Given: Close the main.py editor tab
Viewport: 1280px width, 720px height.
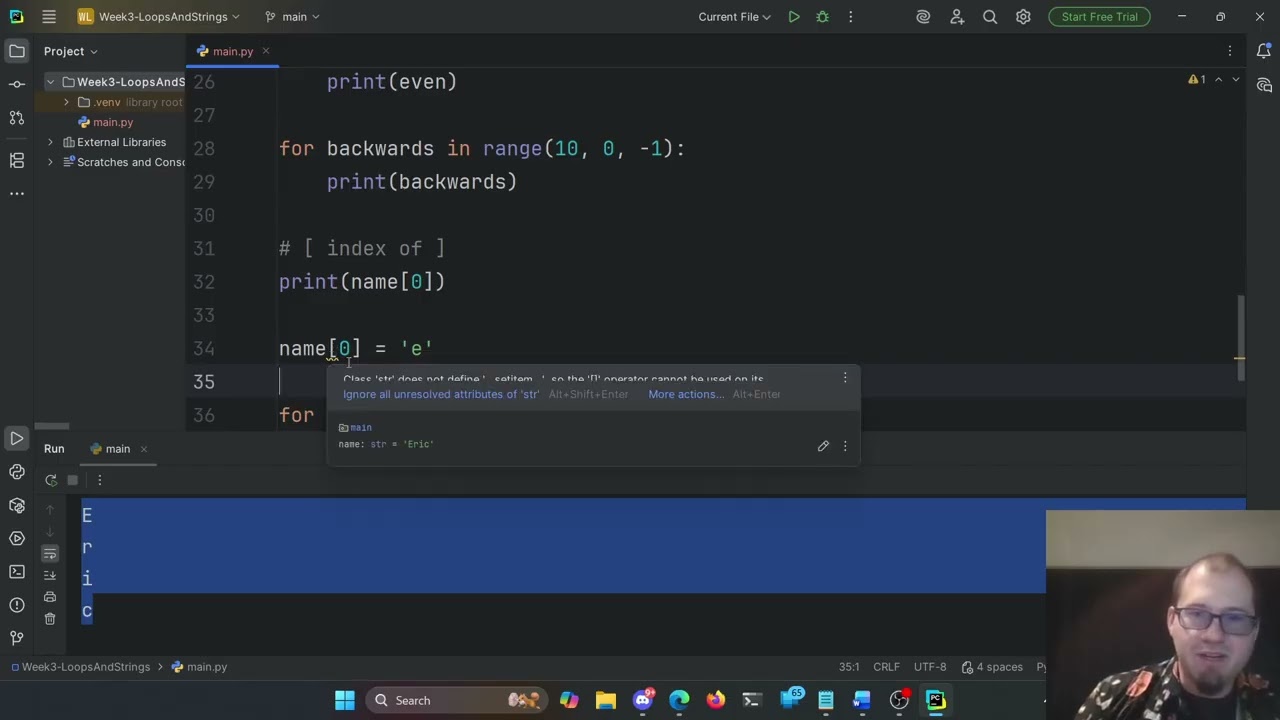Looking at the screenshot, I should [266, 51].
